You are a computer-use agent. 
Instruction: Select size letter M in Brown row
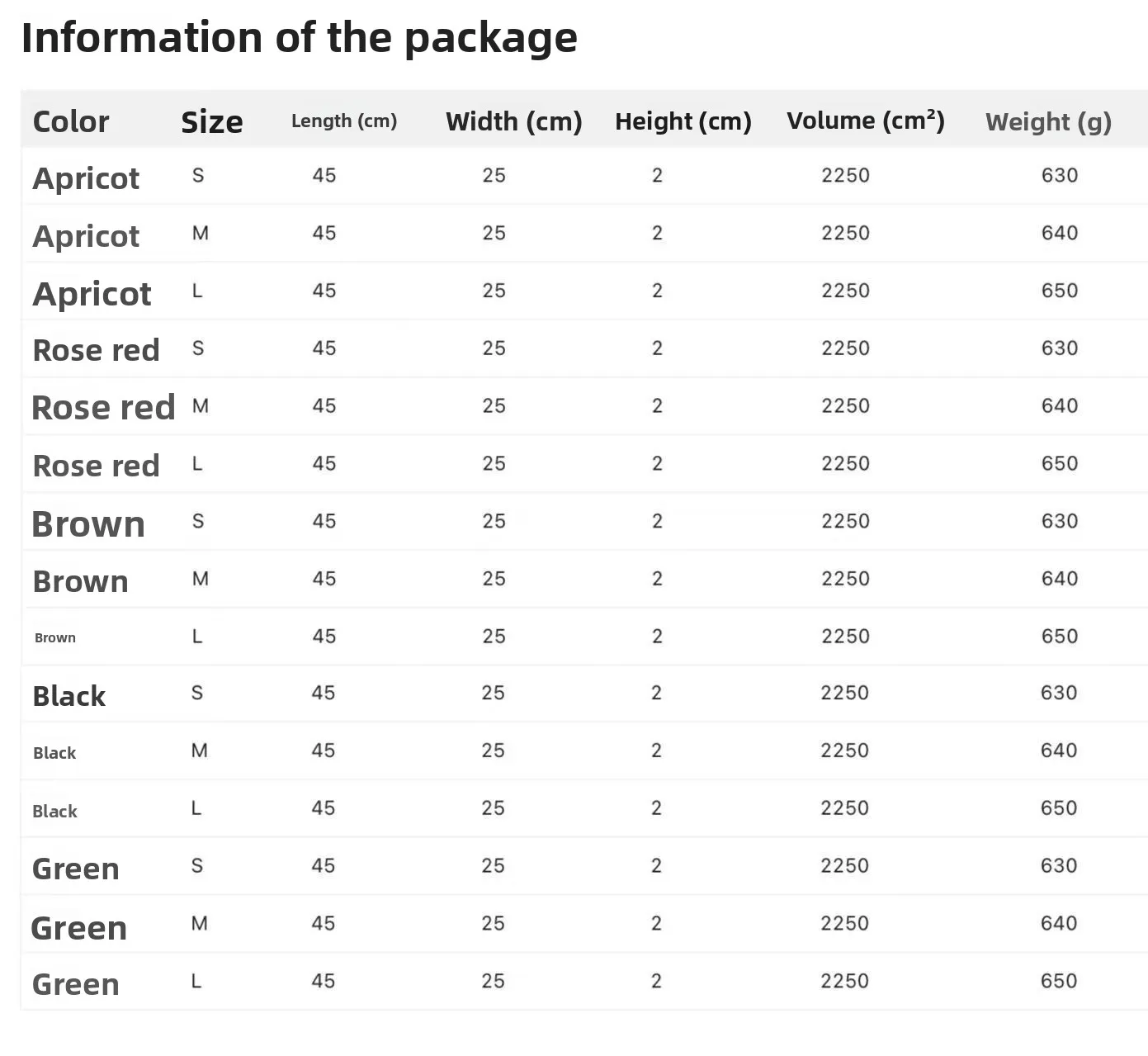201,579
